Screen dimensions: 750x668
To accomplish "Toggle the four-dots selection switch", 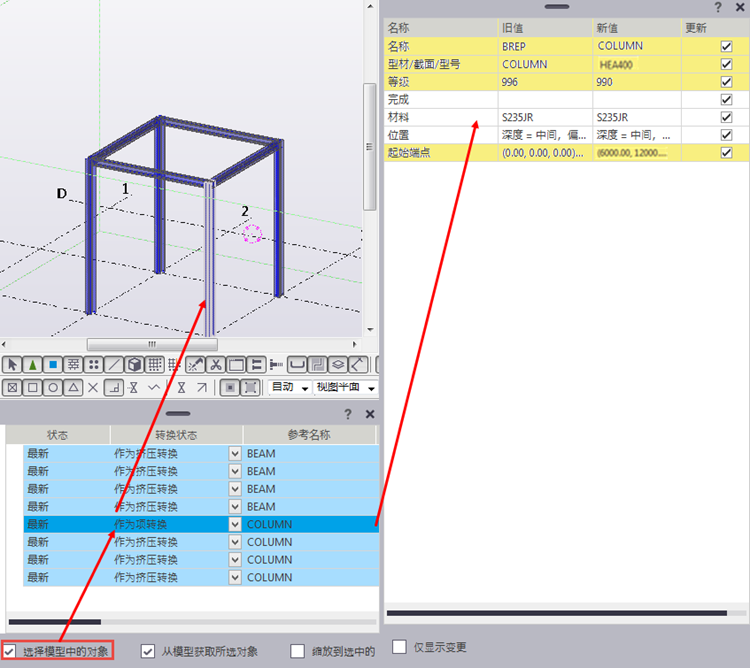I will (94, 365).
